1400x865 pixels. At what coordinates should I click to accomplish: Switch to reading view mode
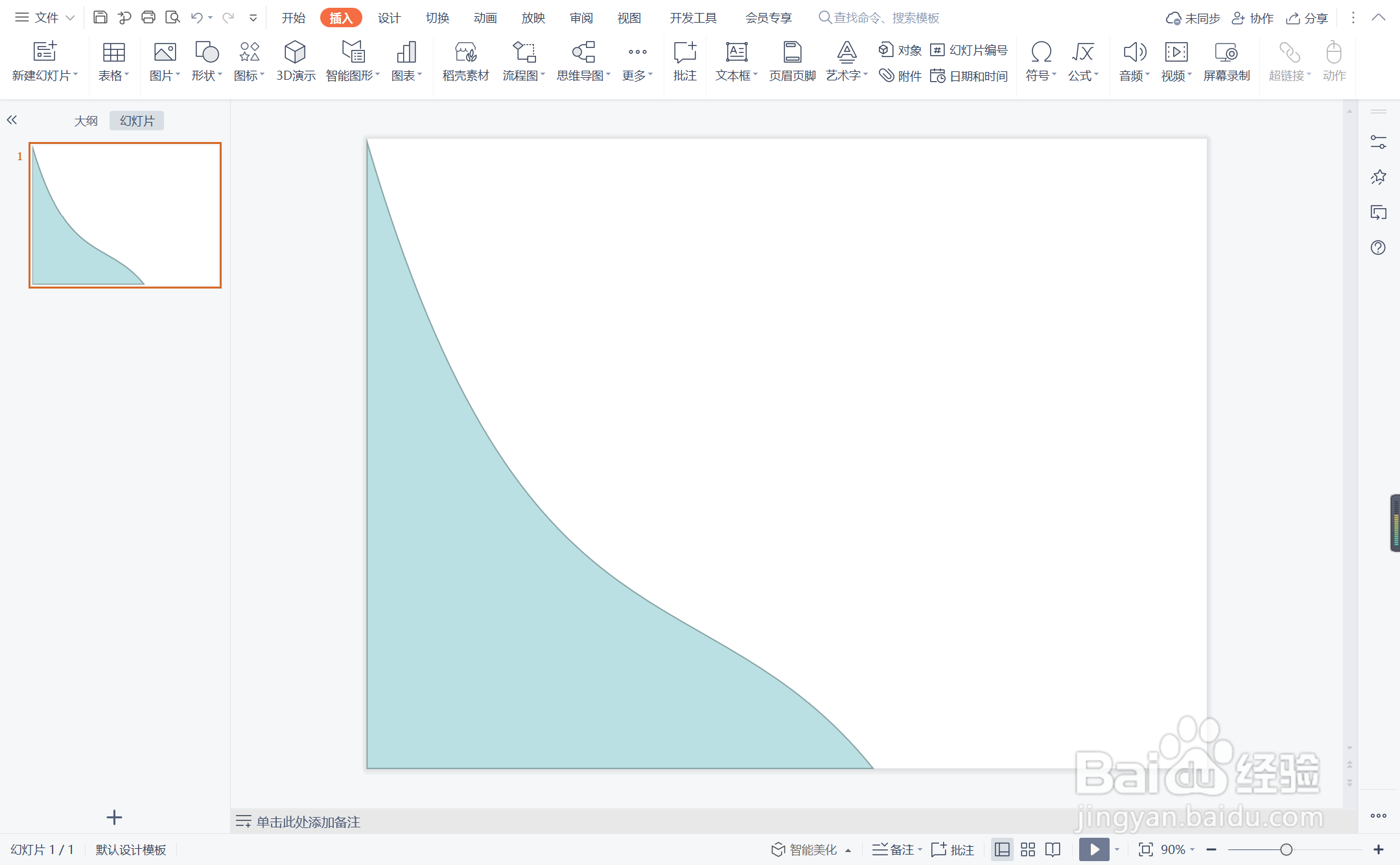click(1053, 849)
